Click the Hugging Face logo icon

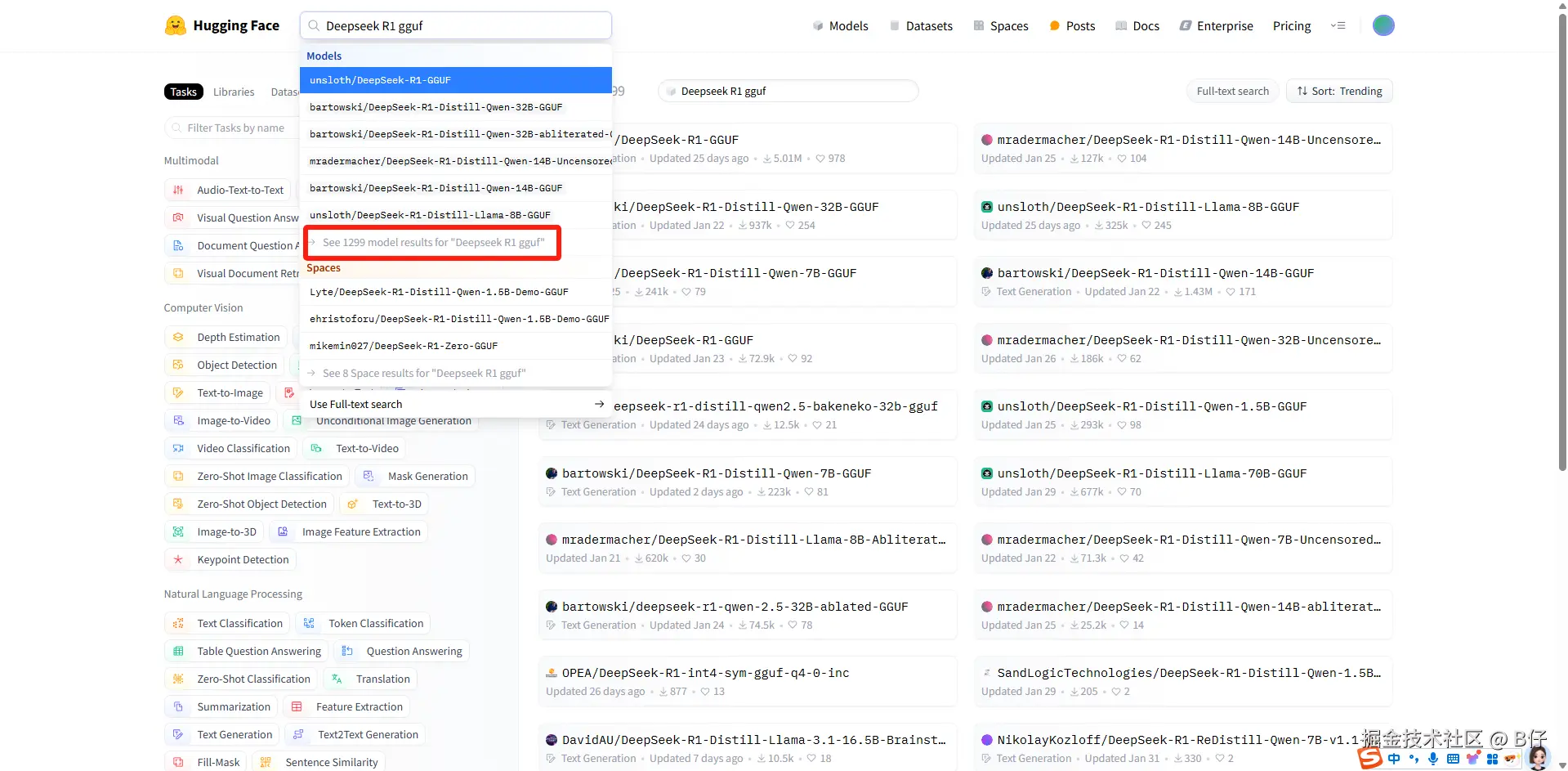175,25
